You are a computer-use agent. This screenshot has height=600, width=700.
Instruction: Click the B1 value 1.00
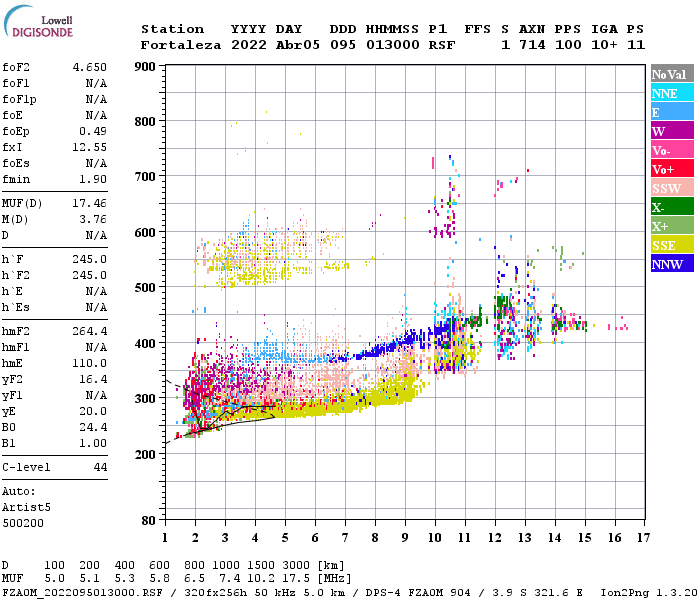click(x=93, y=443)
